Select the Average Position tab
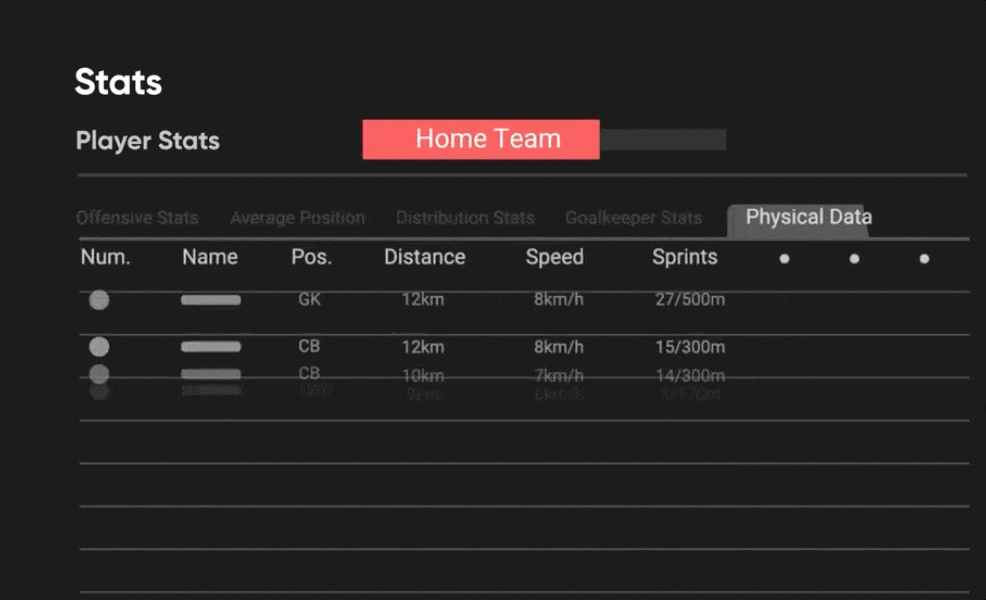The height and width of the screenshot is (600, 986). click(297, 218)
